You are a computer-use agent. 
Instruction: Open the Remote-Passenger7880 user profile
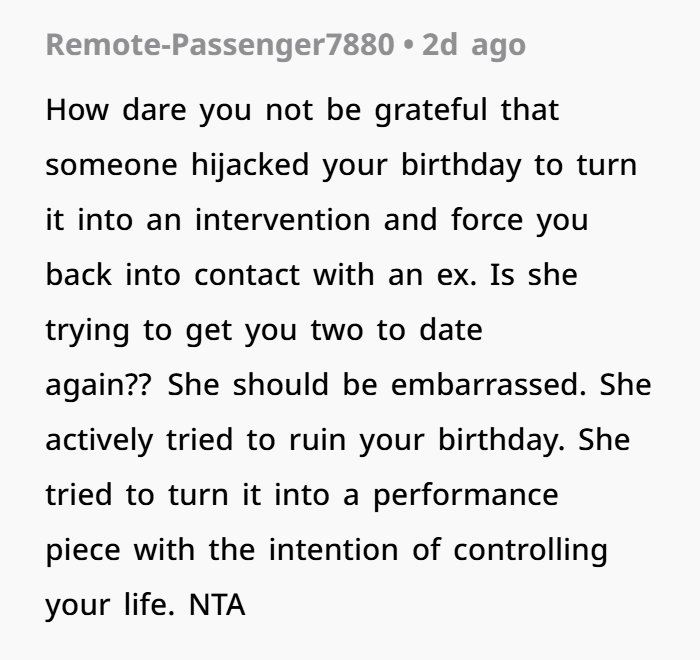(219, 46)
